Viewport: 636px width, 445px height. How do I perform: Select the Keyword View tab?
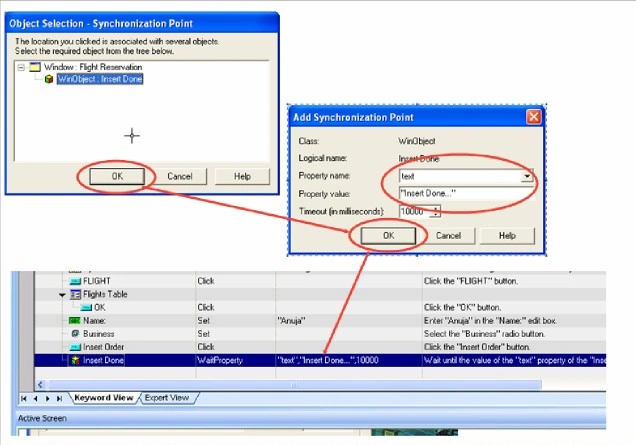tap(104, 398)
